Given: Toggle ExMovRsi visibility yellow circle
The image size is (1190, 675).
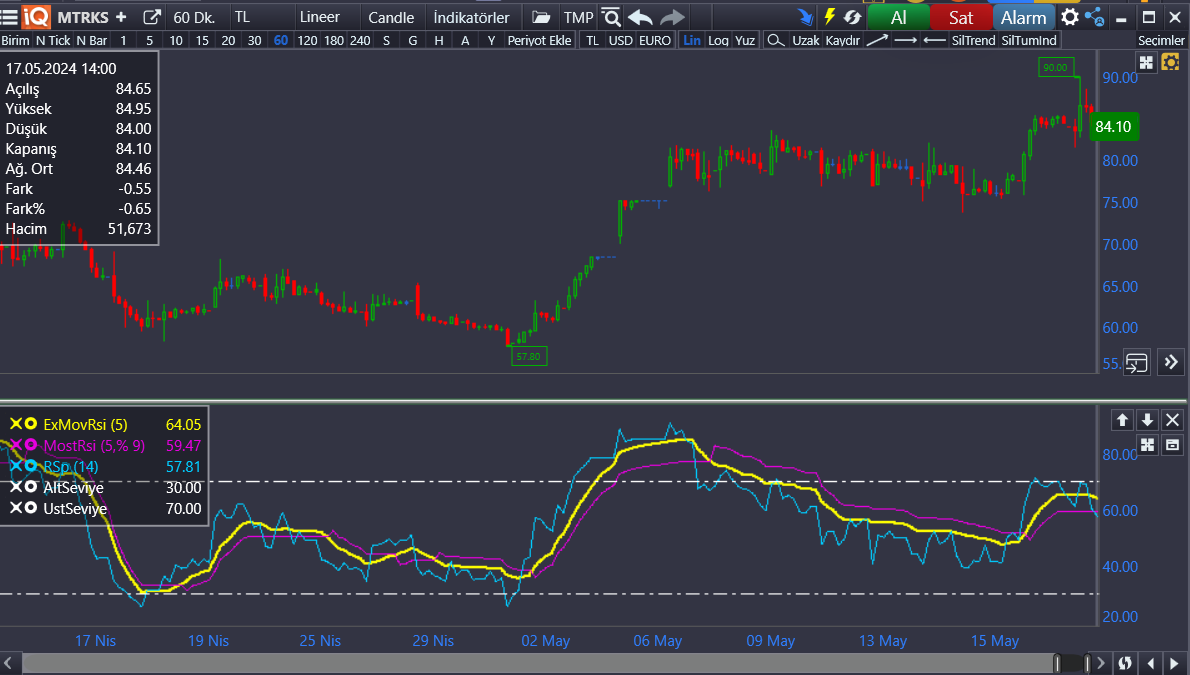Looking at the screenshot, I should coord(30,424).
